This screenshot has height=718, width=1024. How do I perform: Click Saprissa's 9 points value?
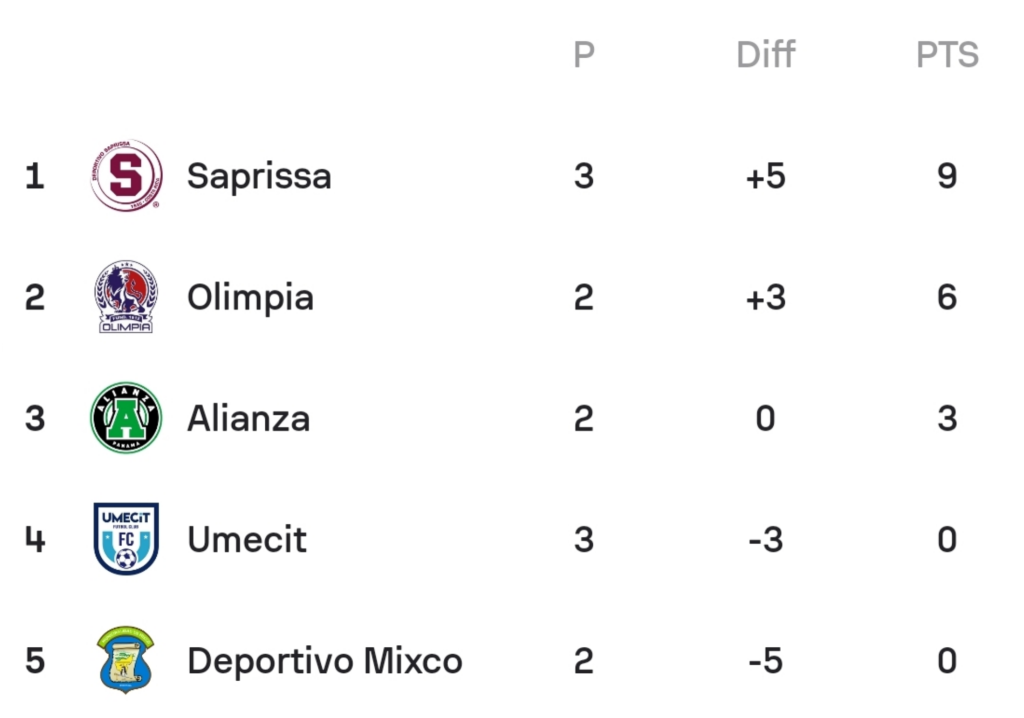tap(947, 176)
